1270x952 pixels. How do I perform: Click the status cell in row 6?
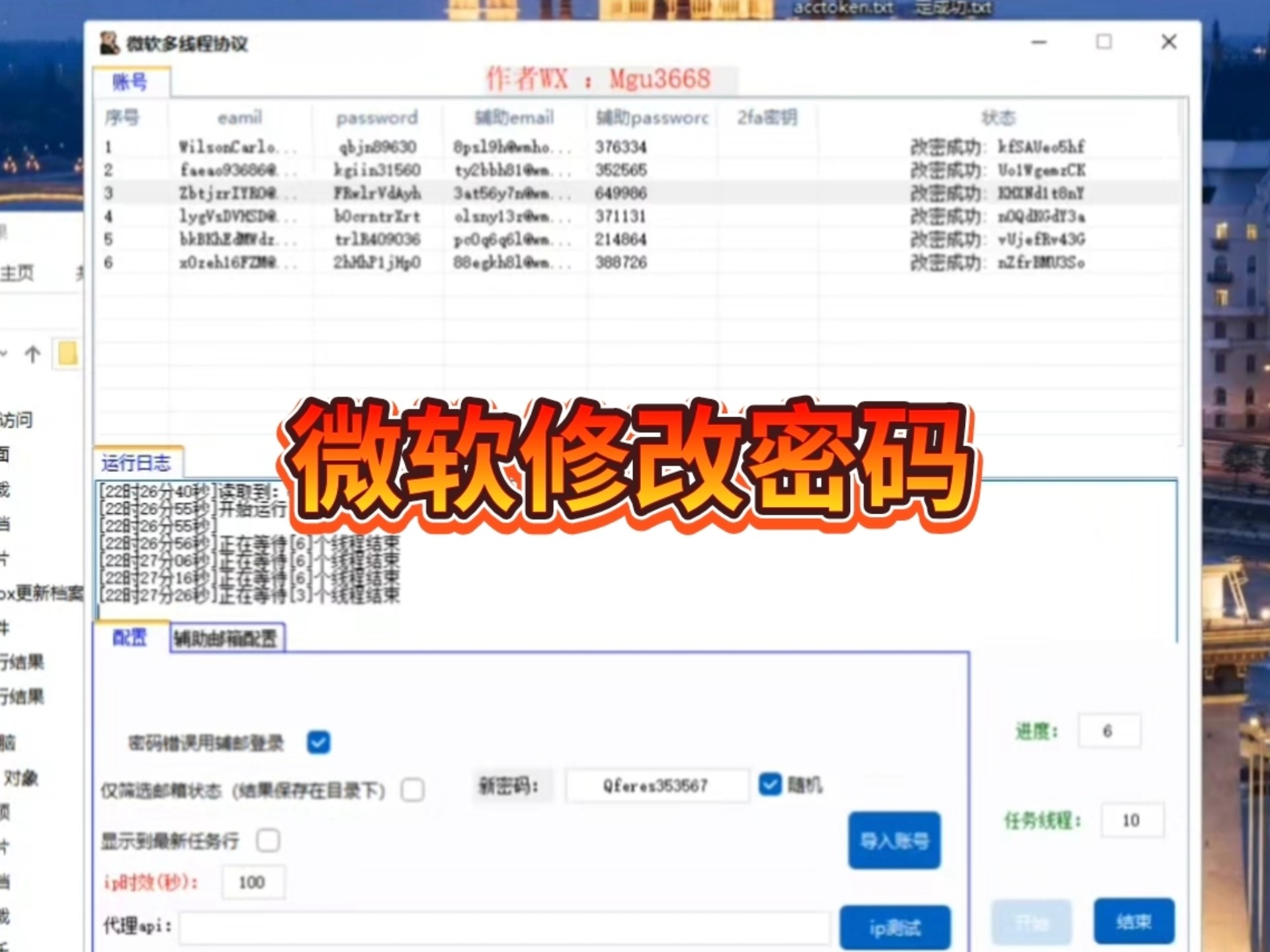pyautogui.click(x=997, y=262)
